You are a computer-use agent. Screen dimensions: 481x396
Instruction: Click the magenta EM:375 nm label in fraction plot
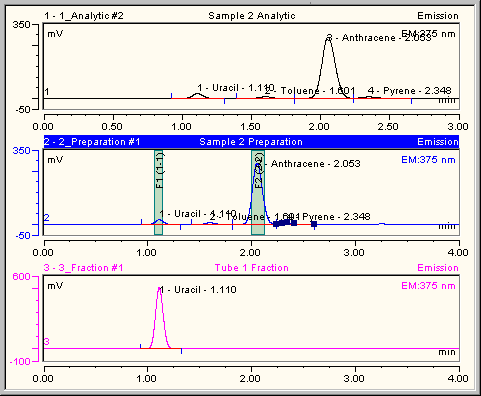click(x=428, y=286)
